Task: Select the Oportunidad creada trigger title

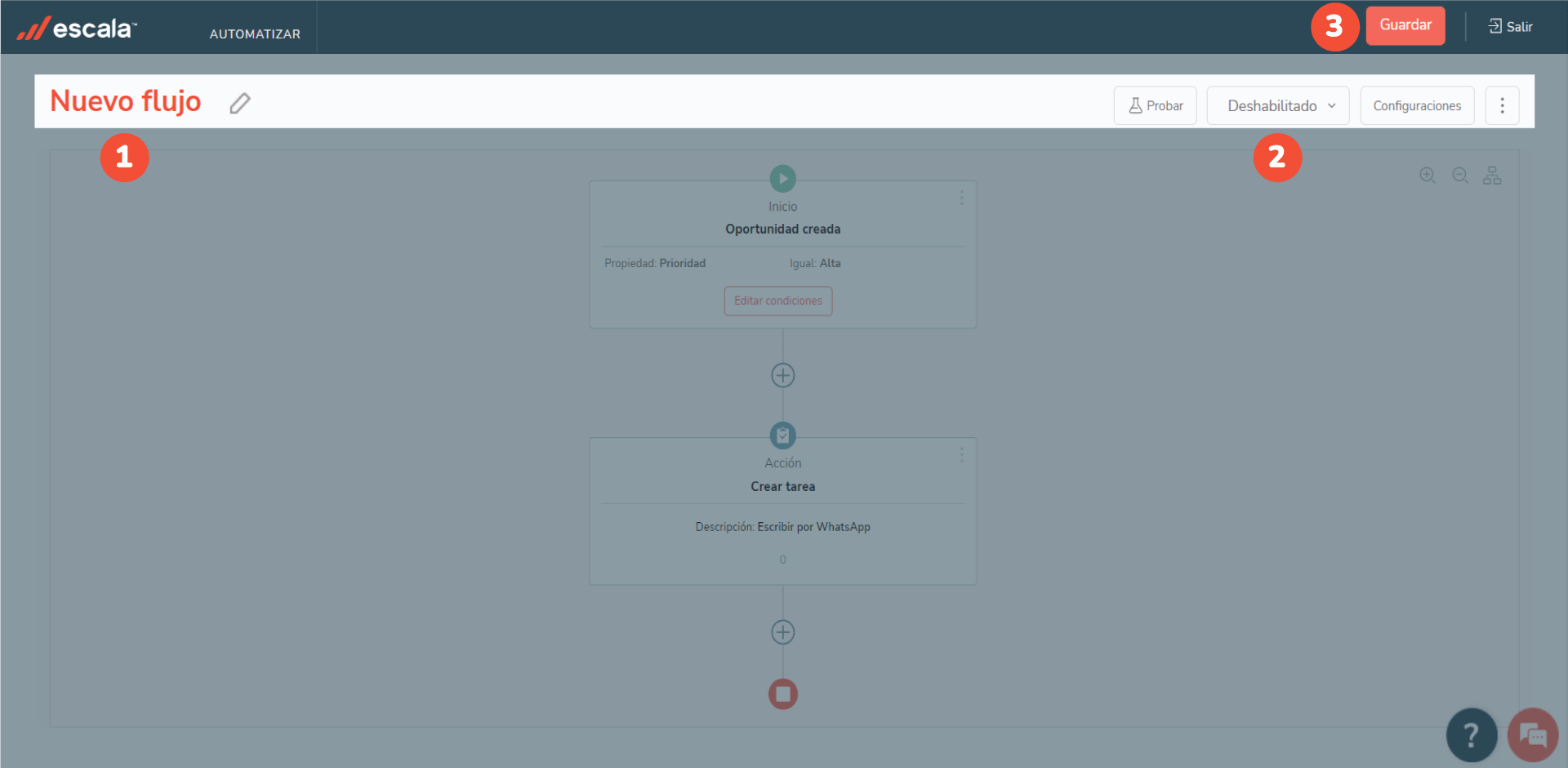Action: [783, 229]
